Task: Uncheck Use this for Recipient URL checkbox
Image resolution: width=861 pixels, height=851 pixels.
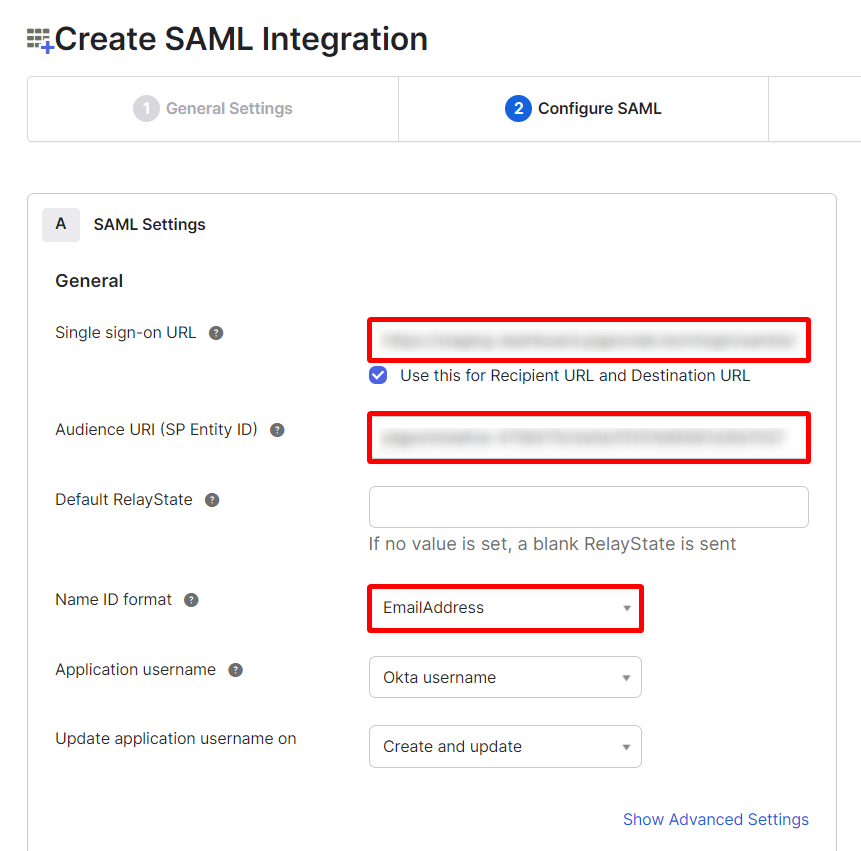Action: coord(378,376)
